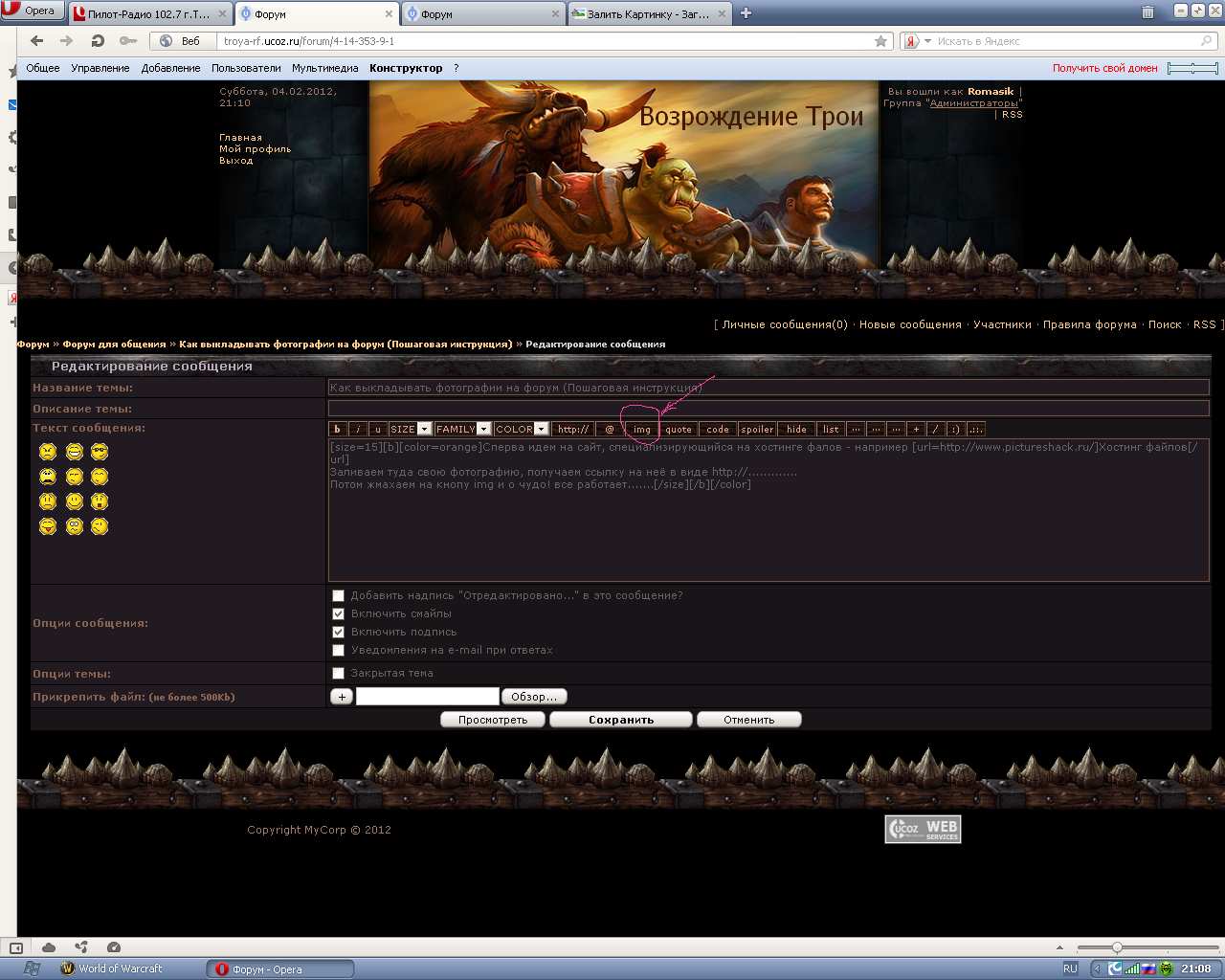The width and height of the screenshot is (1225, 980).
Task: Check the 'Закрытая тема' checkbox
Action: point(338,673)
